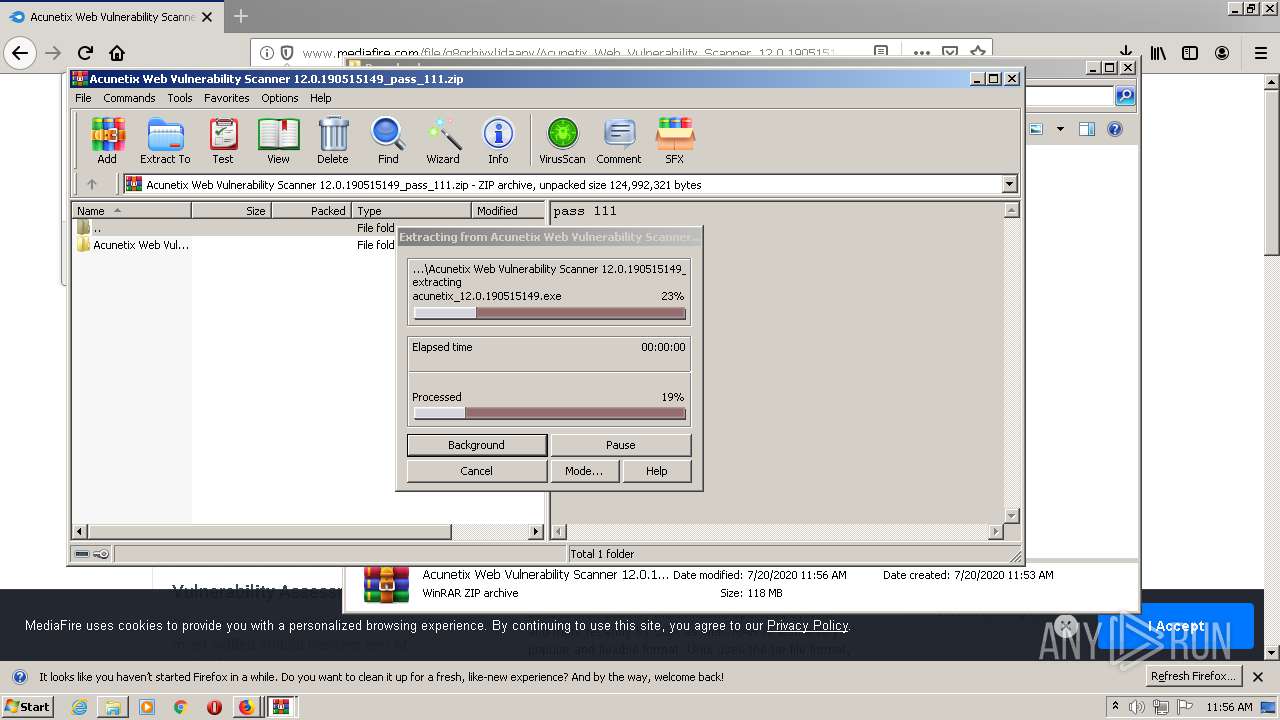1280x720 pixels.
Task: Expand the archive path dropdown
Action: coord(1009,184)
